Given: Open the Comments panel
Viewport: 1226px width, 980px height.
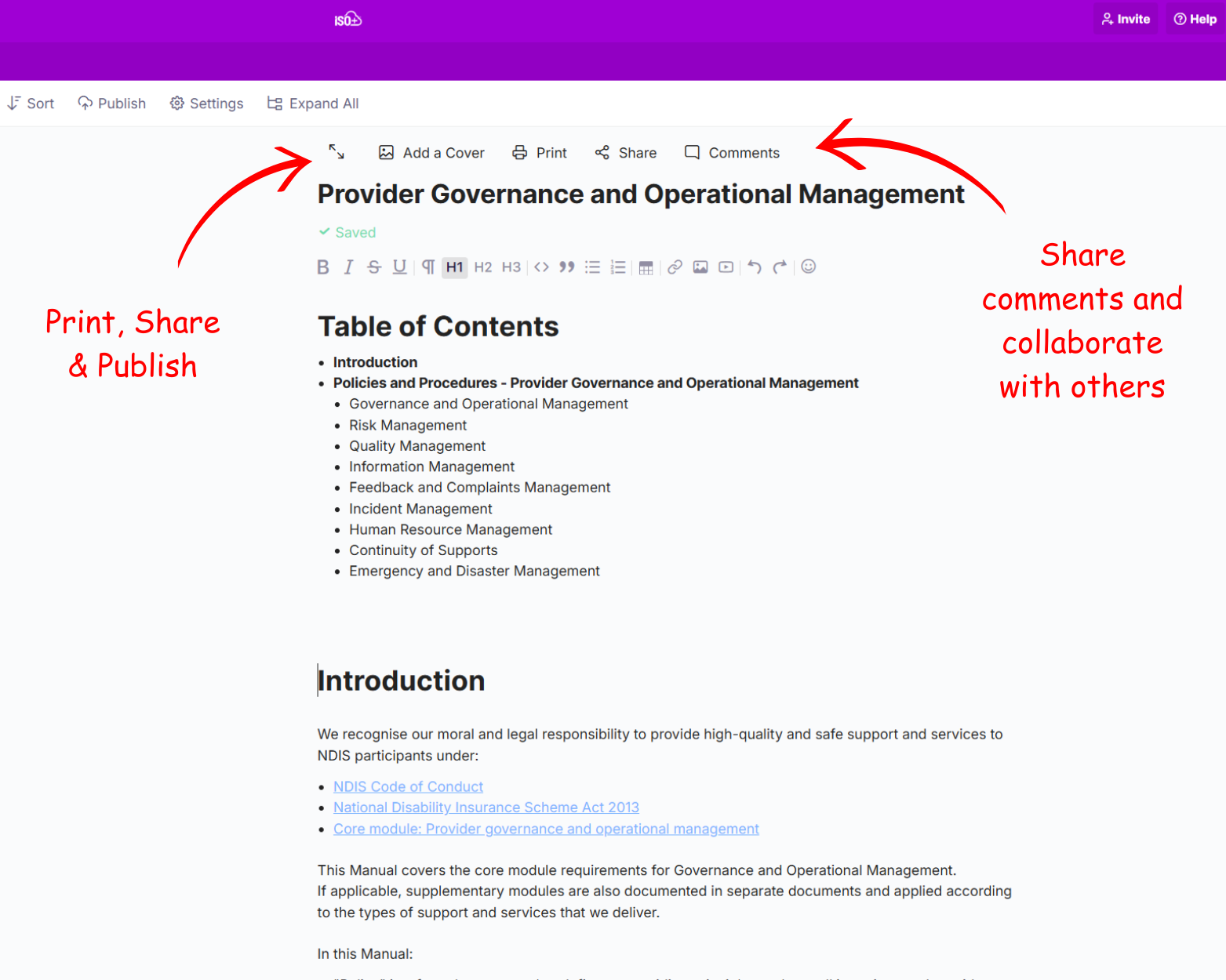Looking at the screenshot, I should [x=732, y=153].
